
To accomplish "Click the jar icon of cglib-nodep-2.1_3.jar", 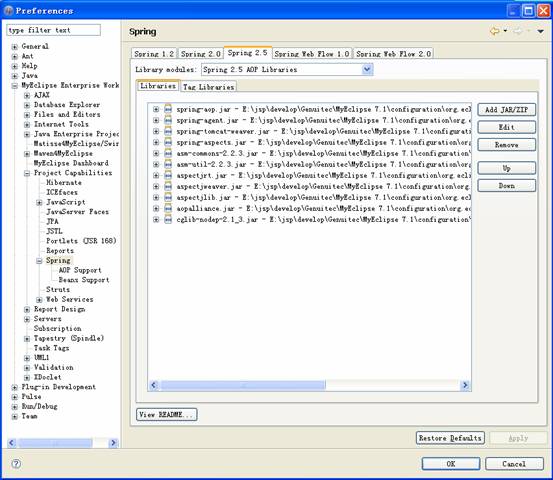I will [168, 219].
